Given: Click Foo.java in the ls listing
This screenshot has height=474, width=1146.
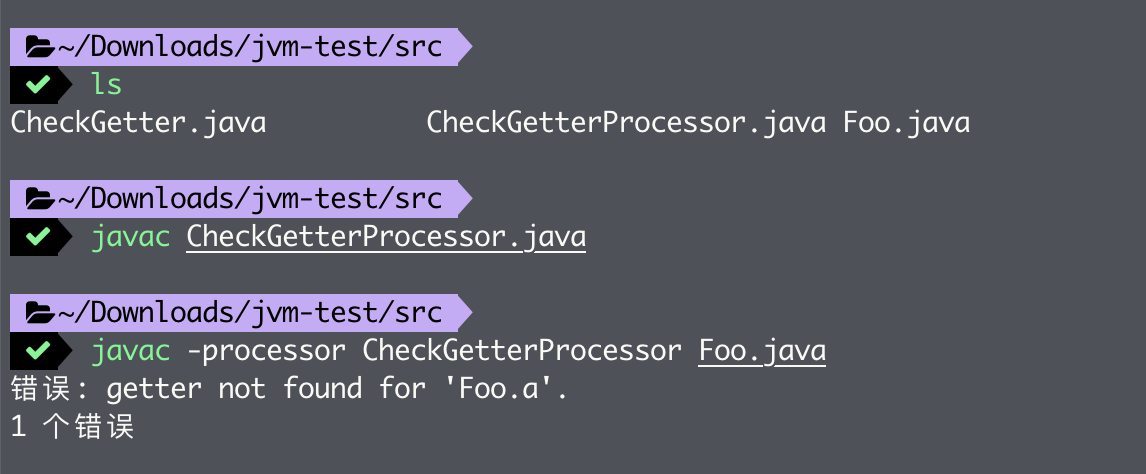Looking at the screenshot, I should [906, 123].
